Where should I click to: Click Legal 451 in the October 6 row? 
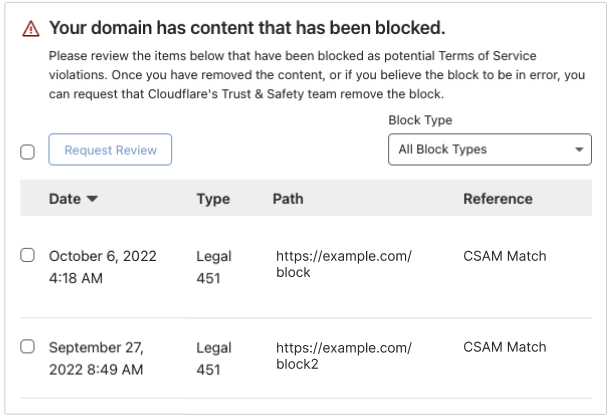[214, 267]
